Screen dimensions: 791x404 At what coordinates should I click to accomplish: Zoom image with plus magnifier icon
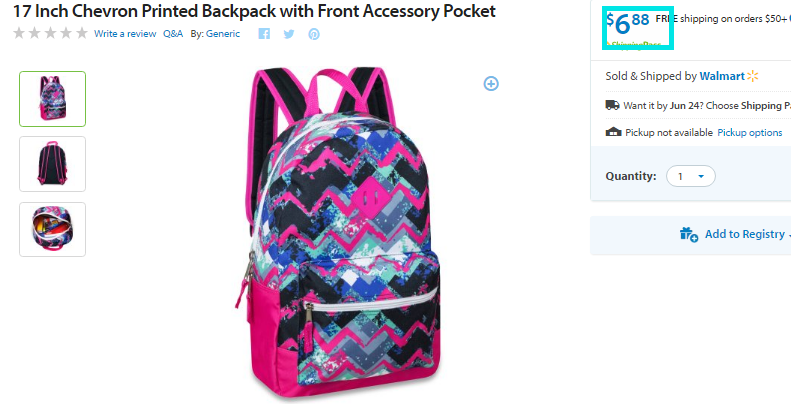(491, 83)
